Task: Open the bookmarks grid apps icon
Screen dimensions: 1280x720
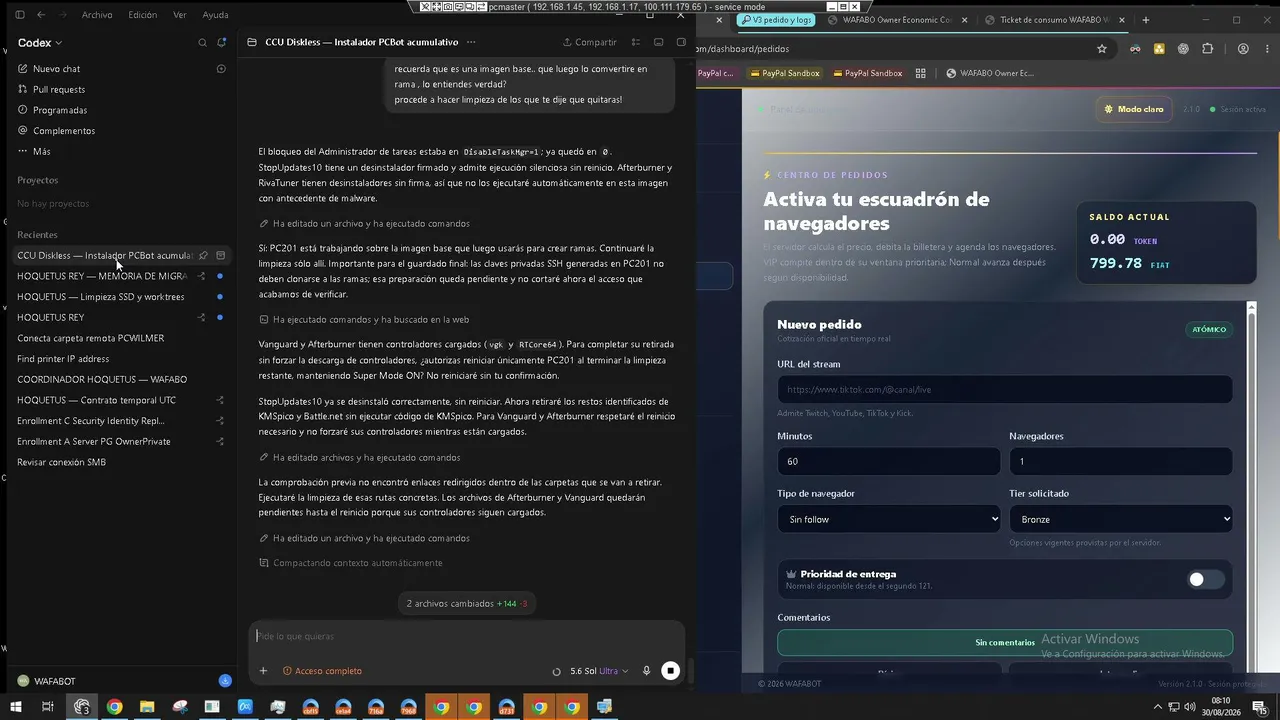Action: click(921, 73)
